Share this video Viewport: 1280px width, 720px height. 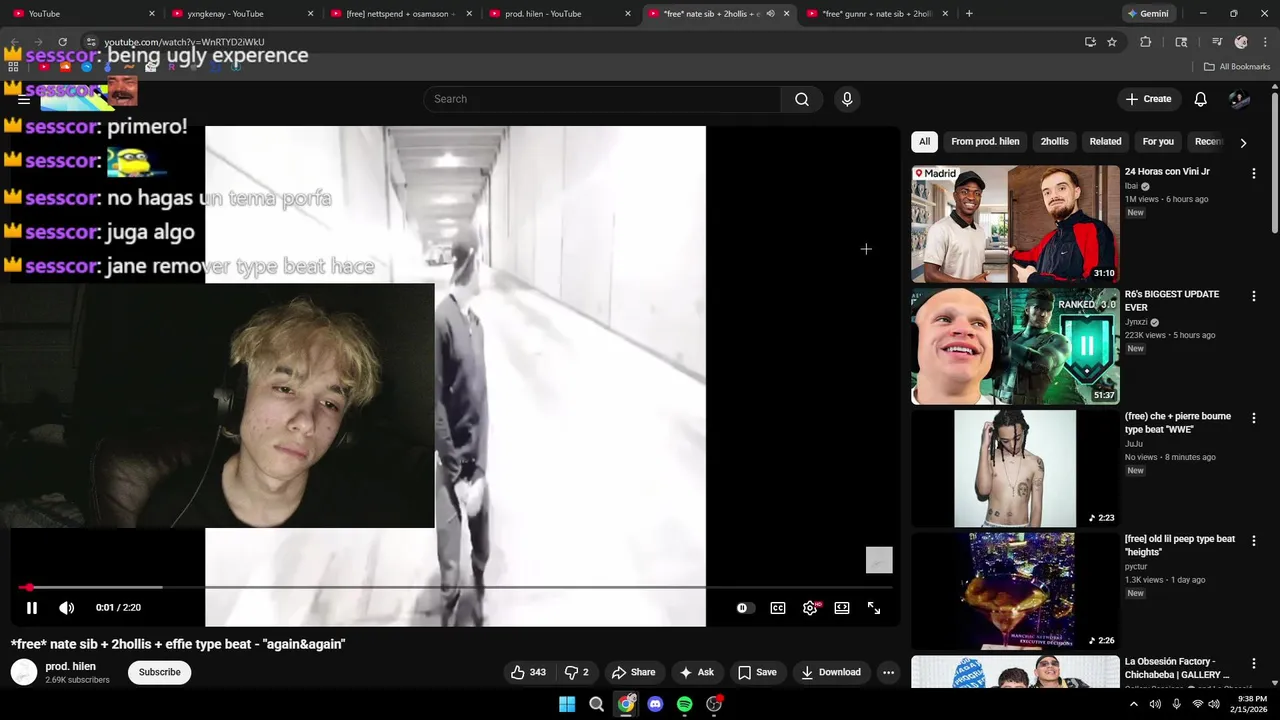[633, 672]
